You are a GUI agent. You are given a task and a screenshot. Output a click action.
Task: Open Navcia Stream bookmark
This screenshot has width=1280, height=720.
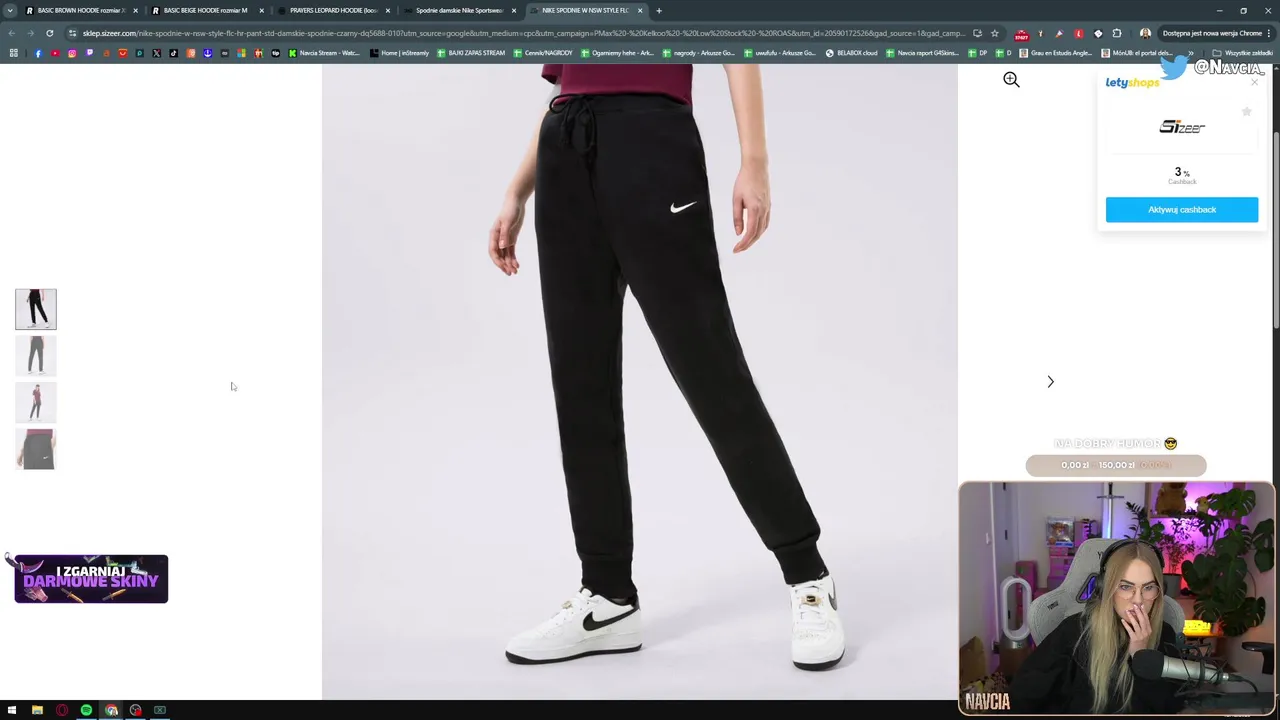point(324,53)
